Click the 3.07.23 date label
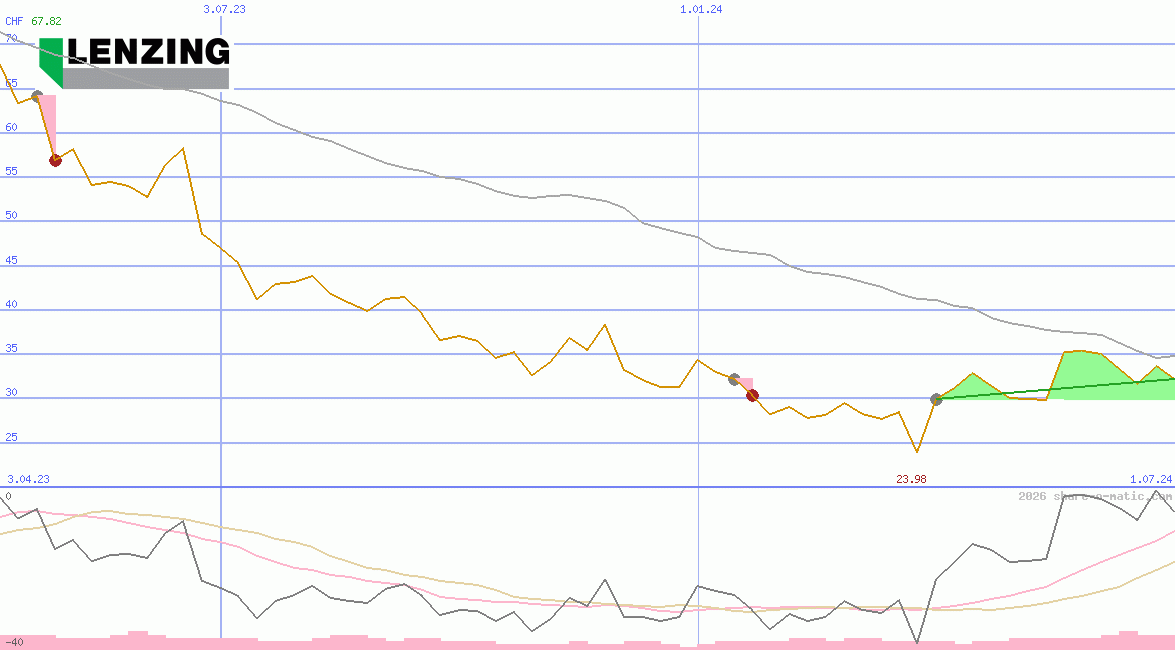The height and width of the screenshot is (650, 1175). (x=224, y=9)
